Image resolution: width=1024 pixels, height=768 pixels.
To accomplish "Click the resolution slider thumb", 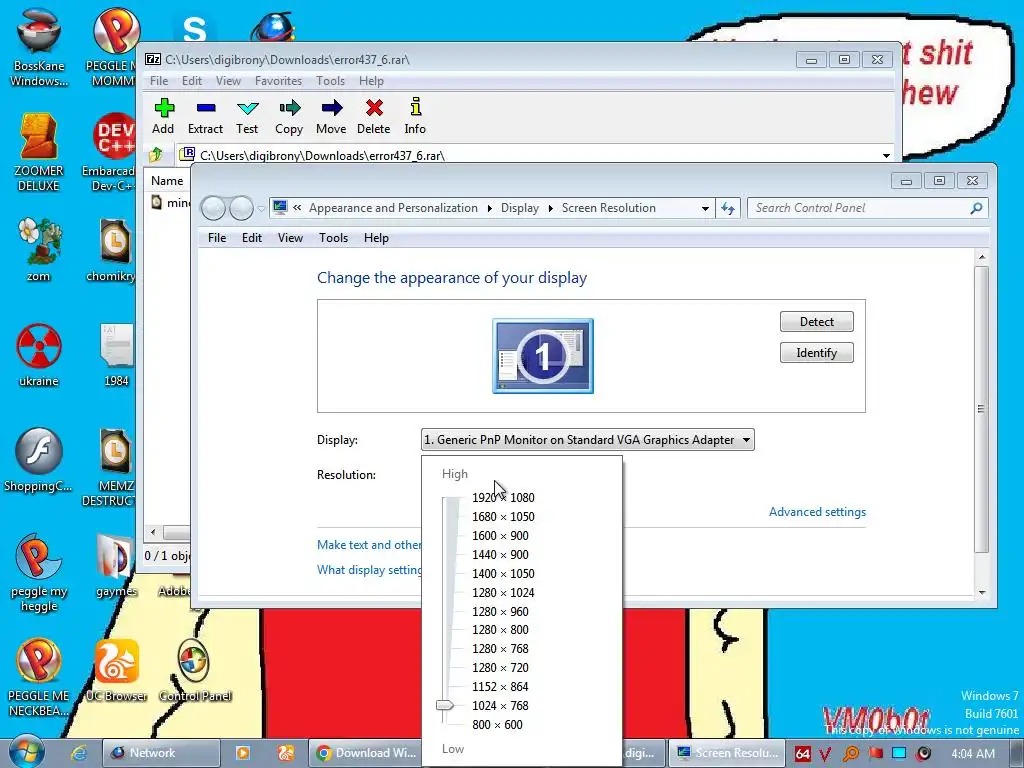I will click(445, 705).
